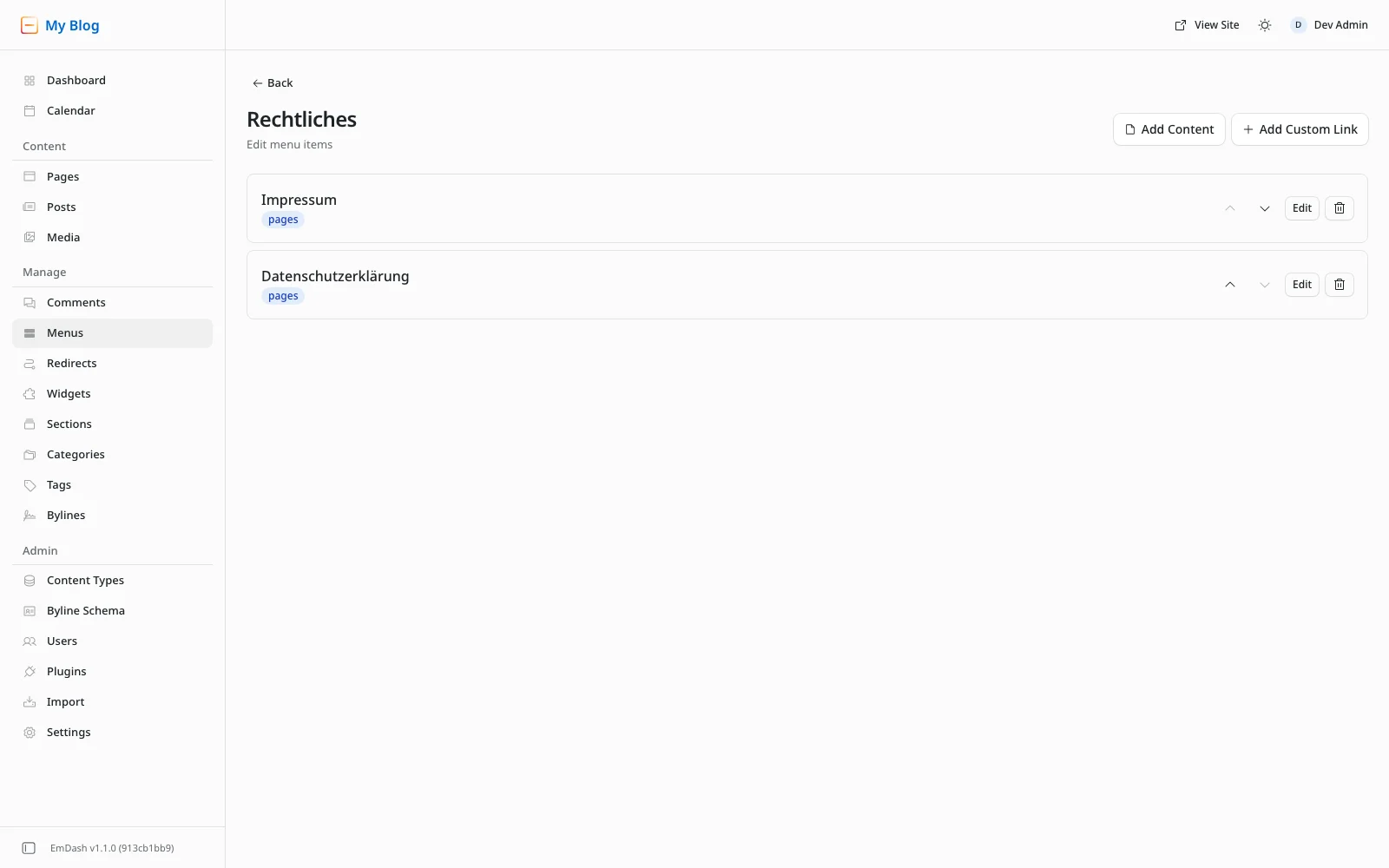Click the Impressum item title

point(299,200)
